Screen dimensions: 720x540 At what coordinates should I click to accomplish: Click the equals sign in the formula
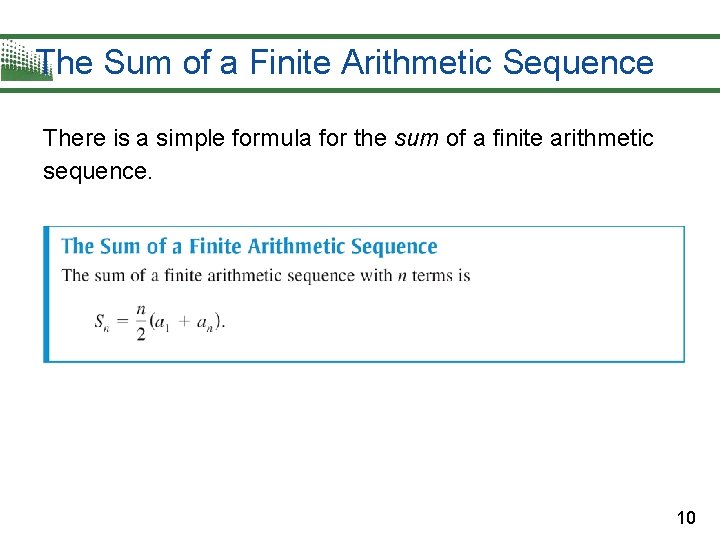(121, 322)
